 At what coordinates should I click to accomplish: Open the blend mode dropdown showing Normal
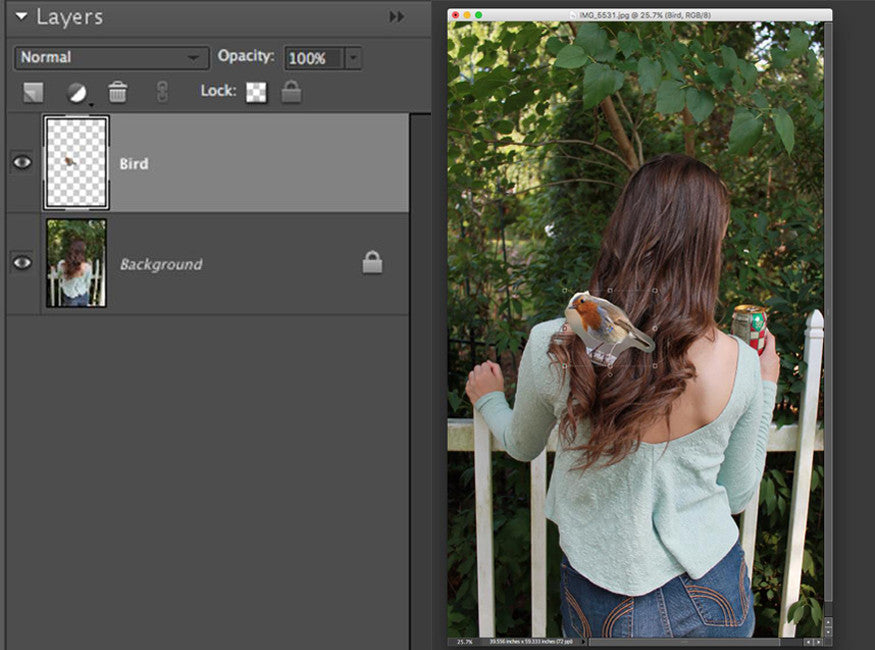click(108, 57)
